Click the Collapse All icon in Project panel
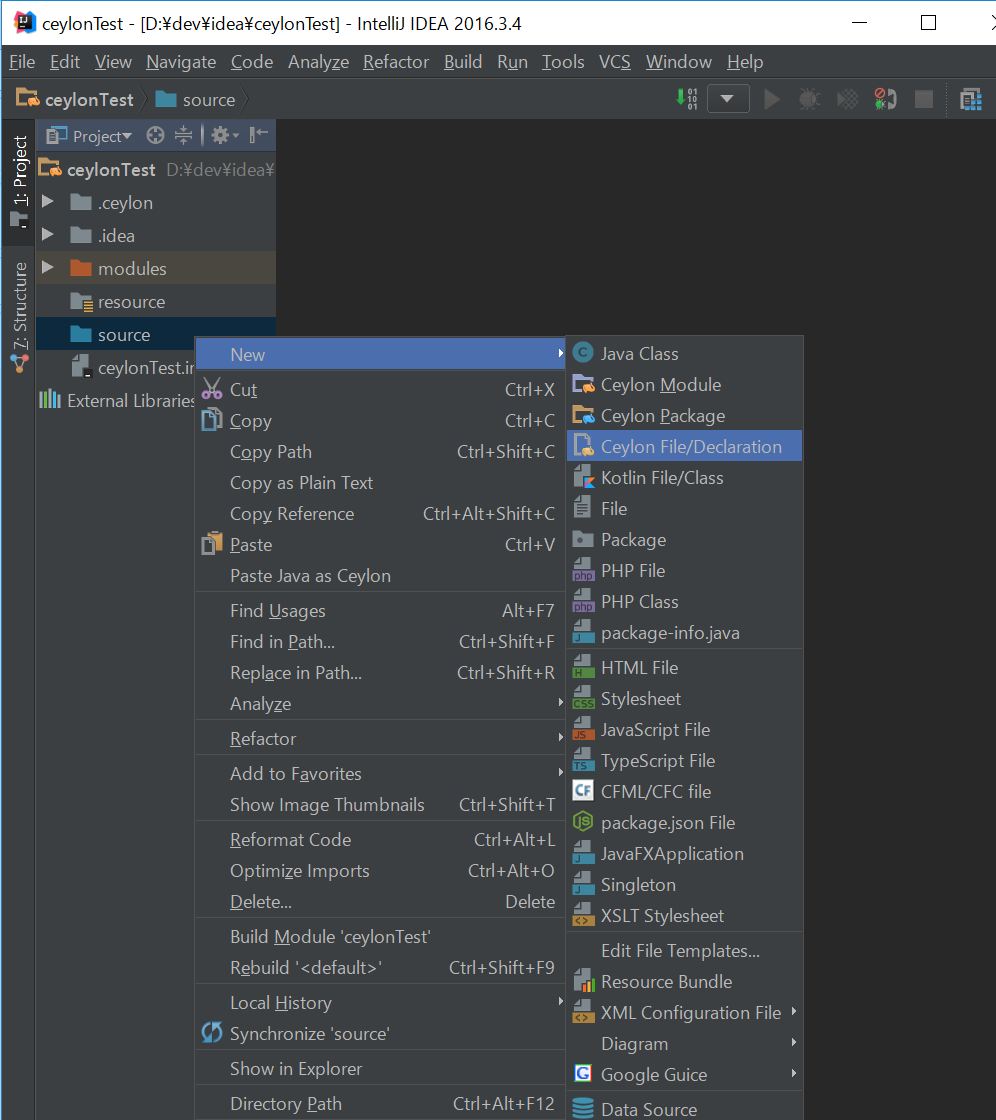This screenshot has width=996, height=1120. [x=184, y=135]
